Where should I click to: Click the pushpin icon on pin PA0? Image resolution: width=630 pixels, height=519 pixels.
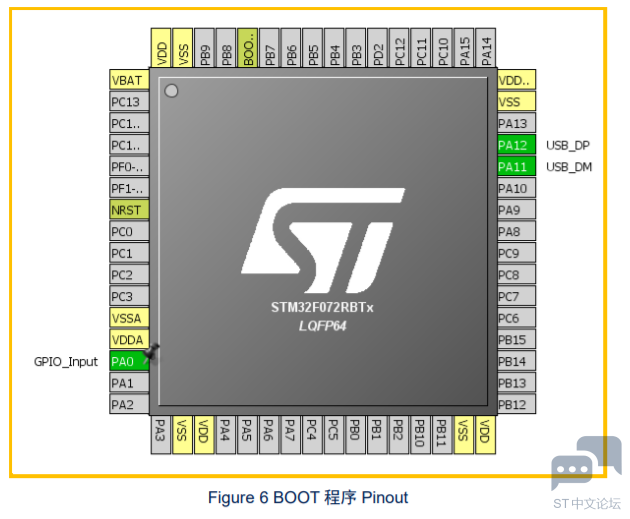pos(151,352)
